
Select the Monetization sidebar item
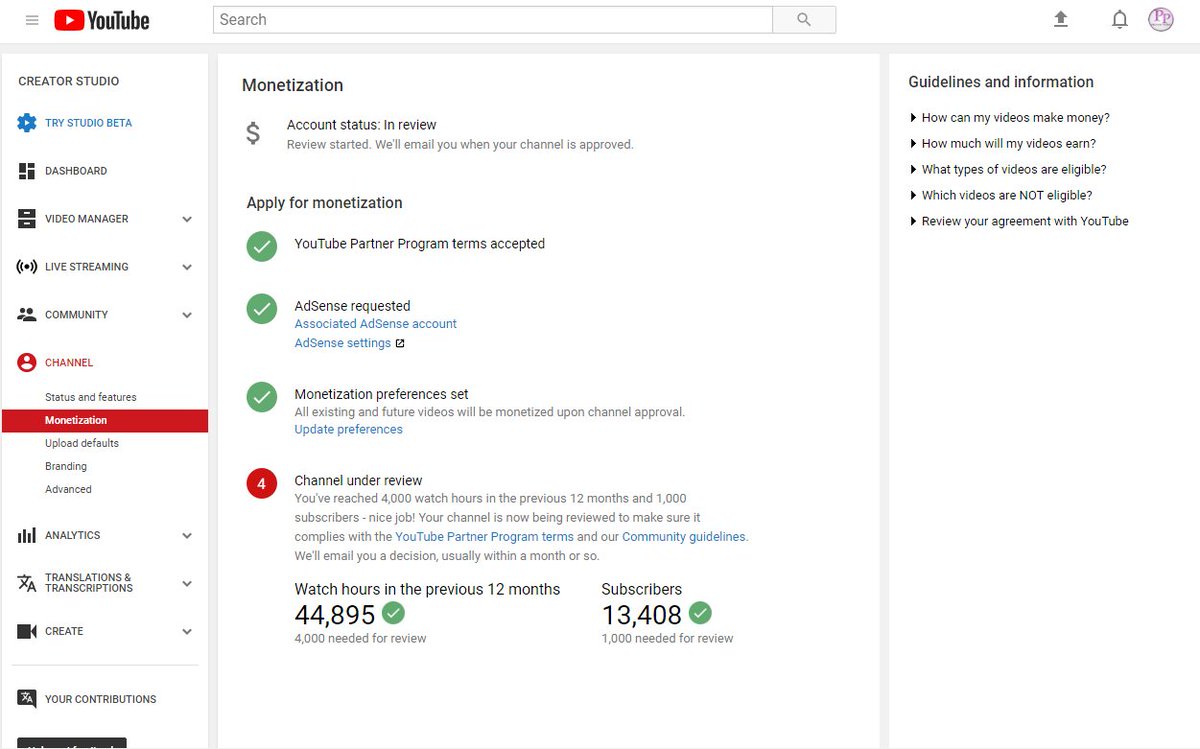[x=105, y=421]
